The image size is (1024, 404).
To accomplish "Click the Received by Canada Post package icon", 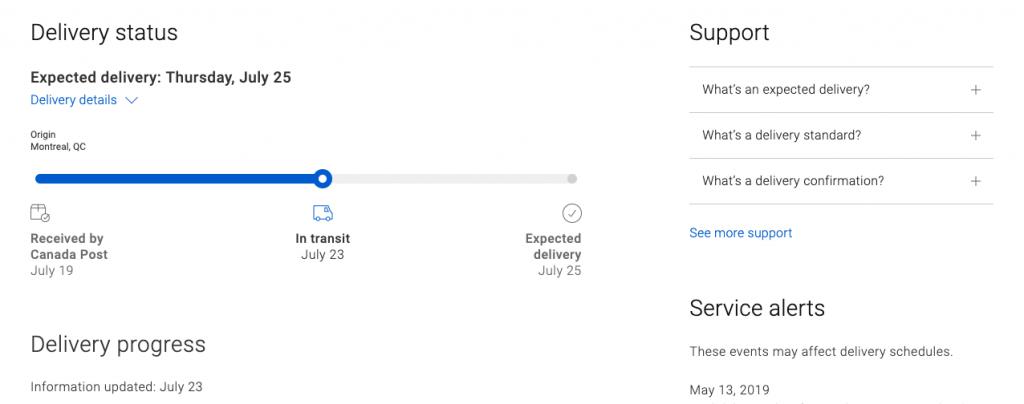I will tap(40, 212).
